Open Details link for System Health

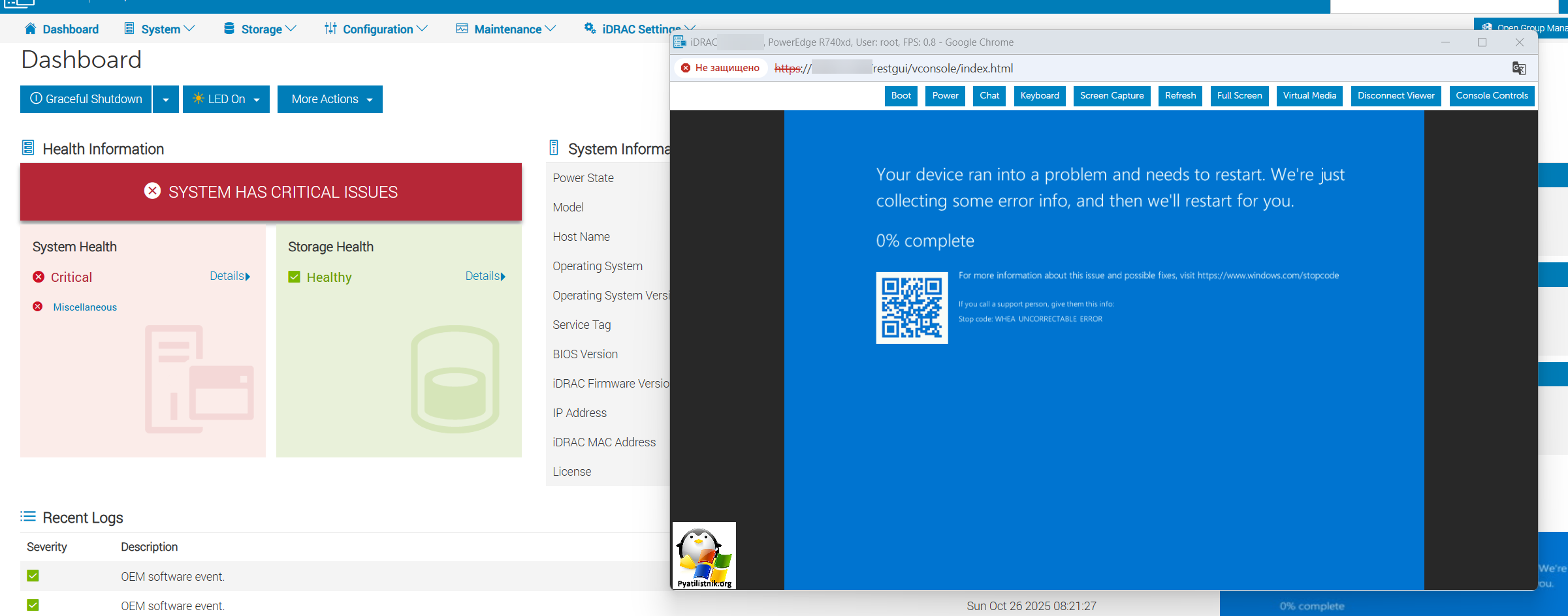[229, 276]
